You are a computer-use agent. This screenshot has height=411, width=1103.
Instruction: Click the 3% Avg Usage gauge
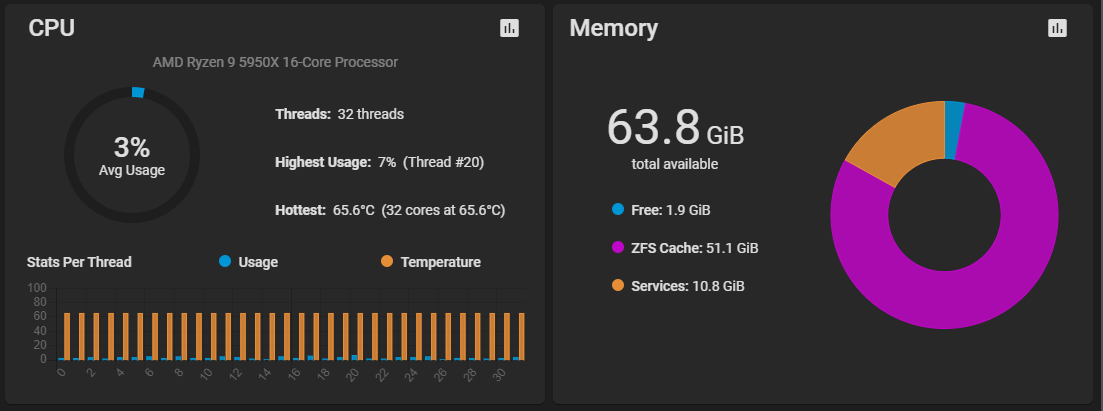[132, 156]
